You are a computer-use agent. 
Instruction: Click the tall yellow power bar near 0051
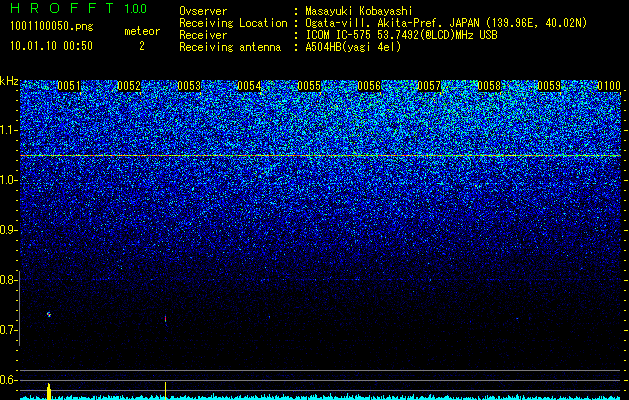[49, 391]
